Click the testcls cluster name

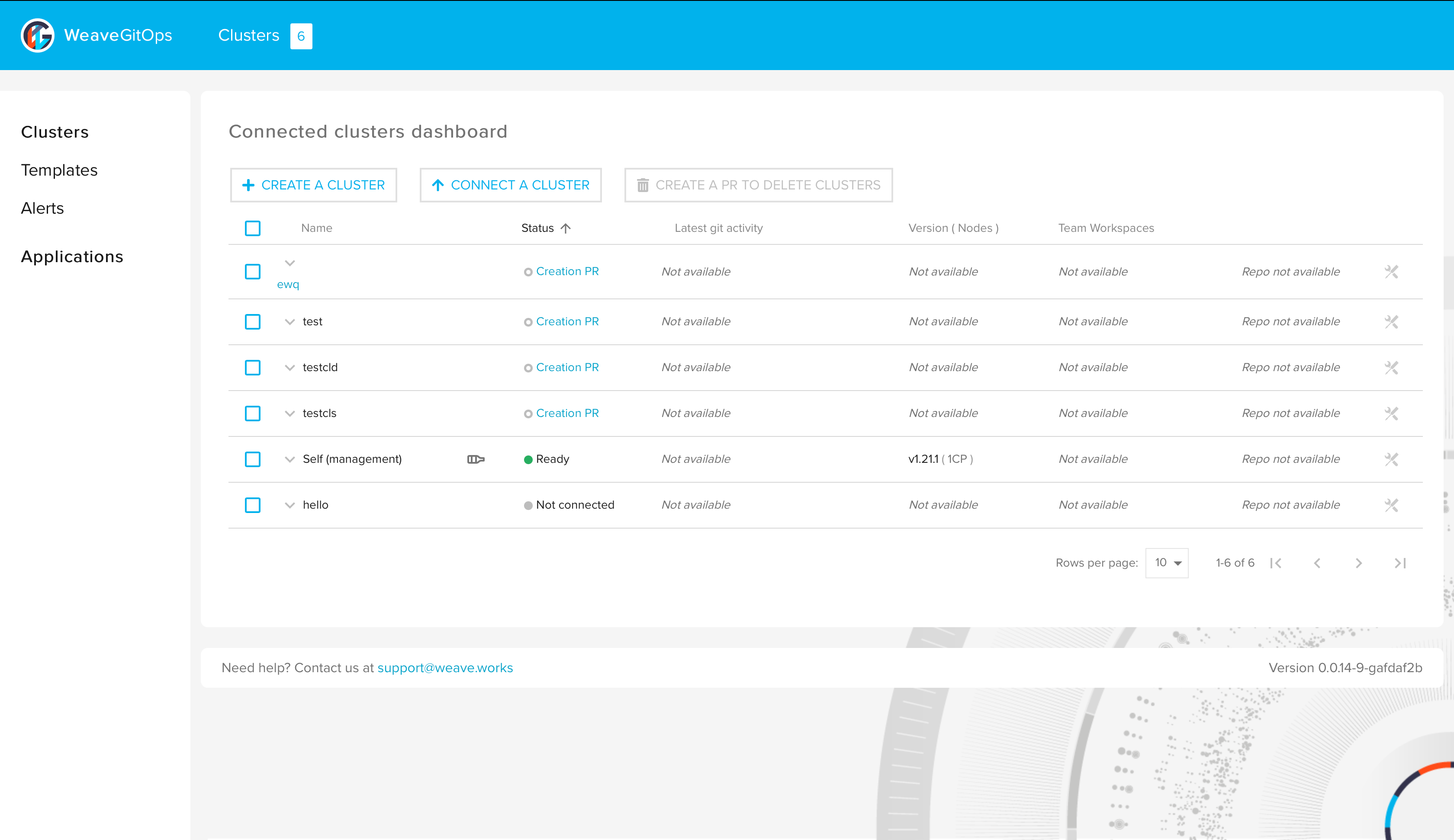pyautogui.click(x=320, y=413)
